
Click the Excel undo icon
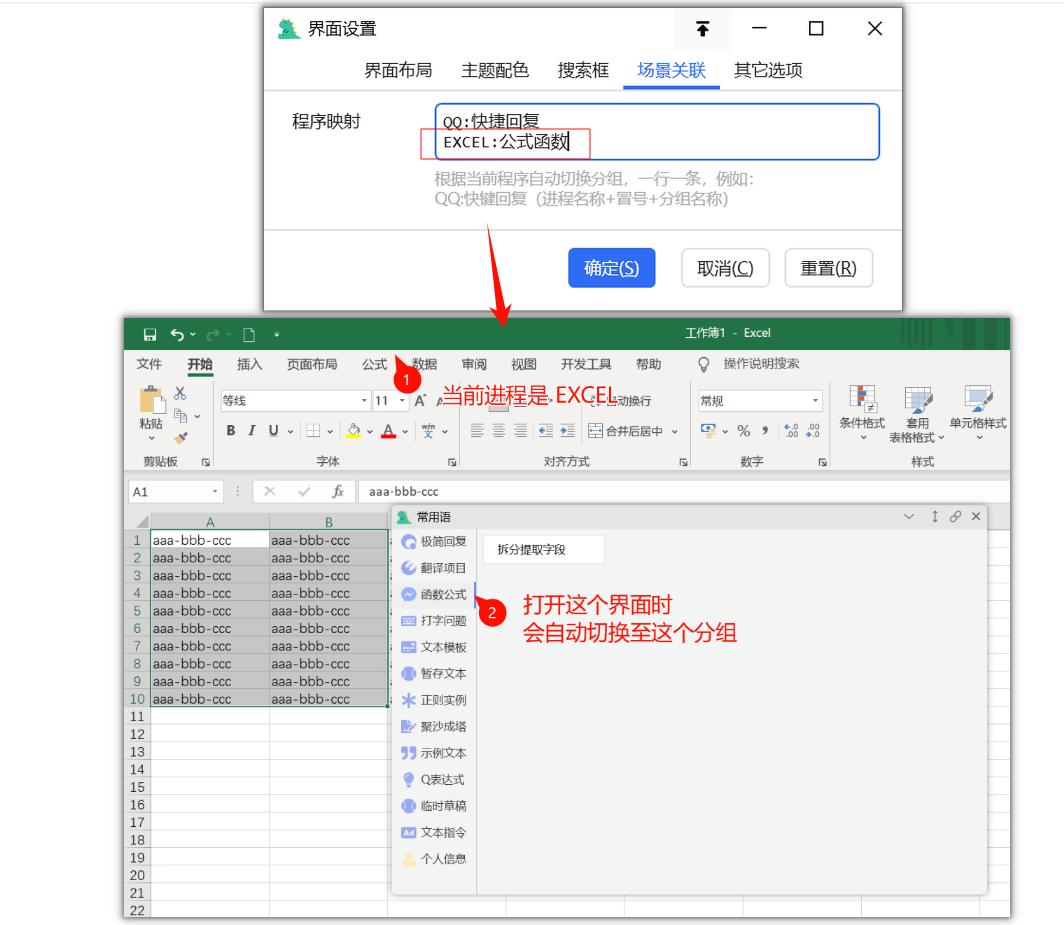pos(177,334)
